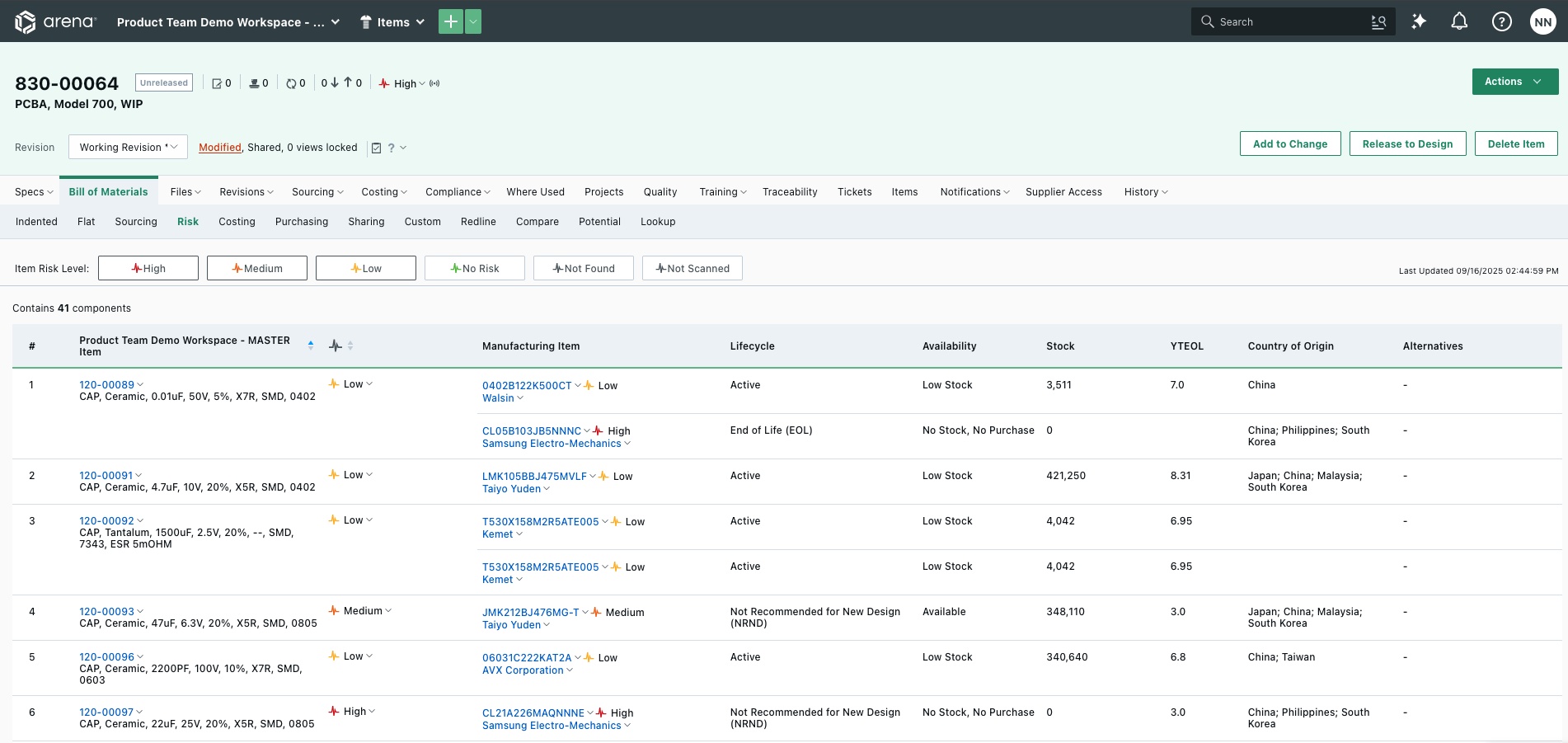This screenshot has height=743, width=1568.
Task: Click the red risk icon in header
Action: pos(384,83)
